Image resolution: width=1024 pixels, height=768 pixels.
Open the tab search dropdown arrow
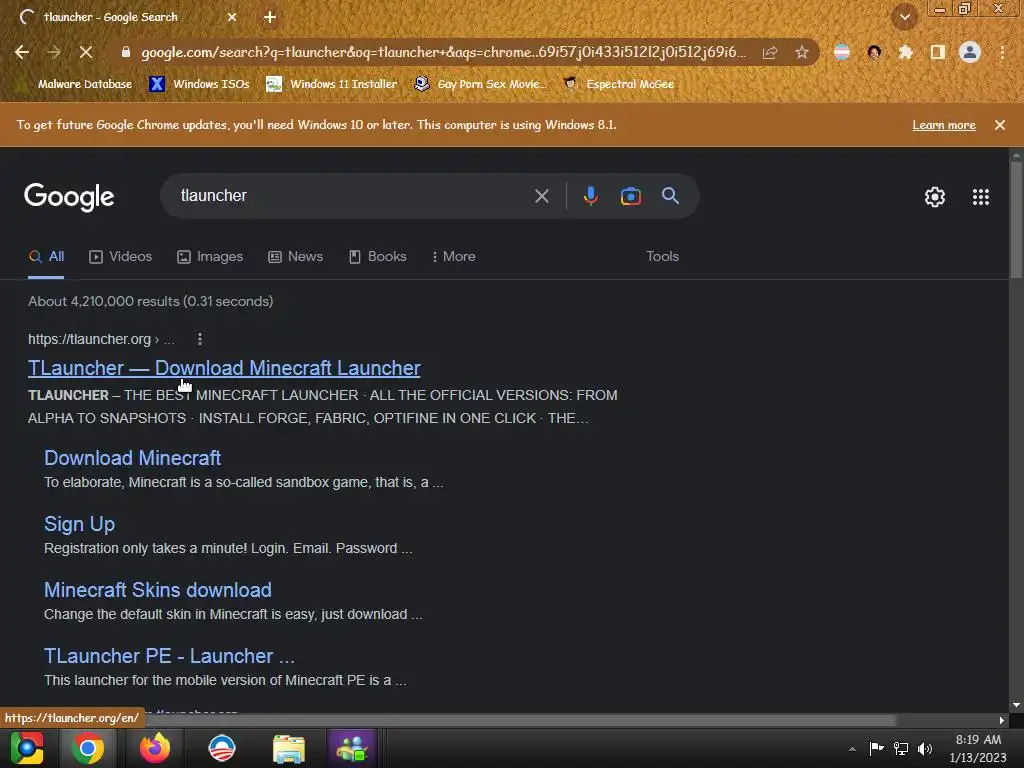point(904,17)
